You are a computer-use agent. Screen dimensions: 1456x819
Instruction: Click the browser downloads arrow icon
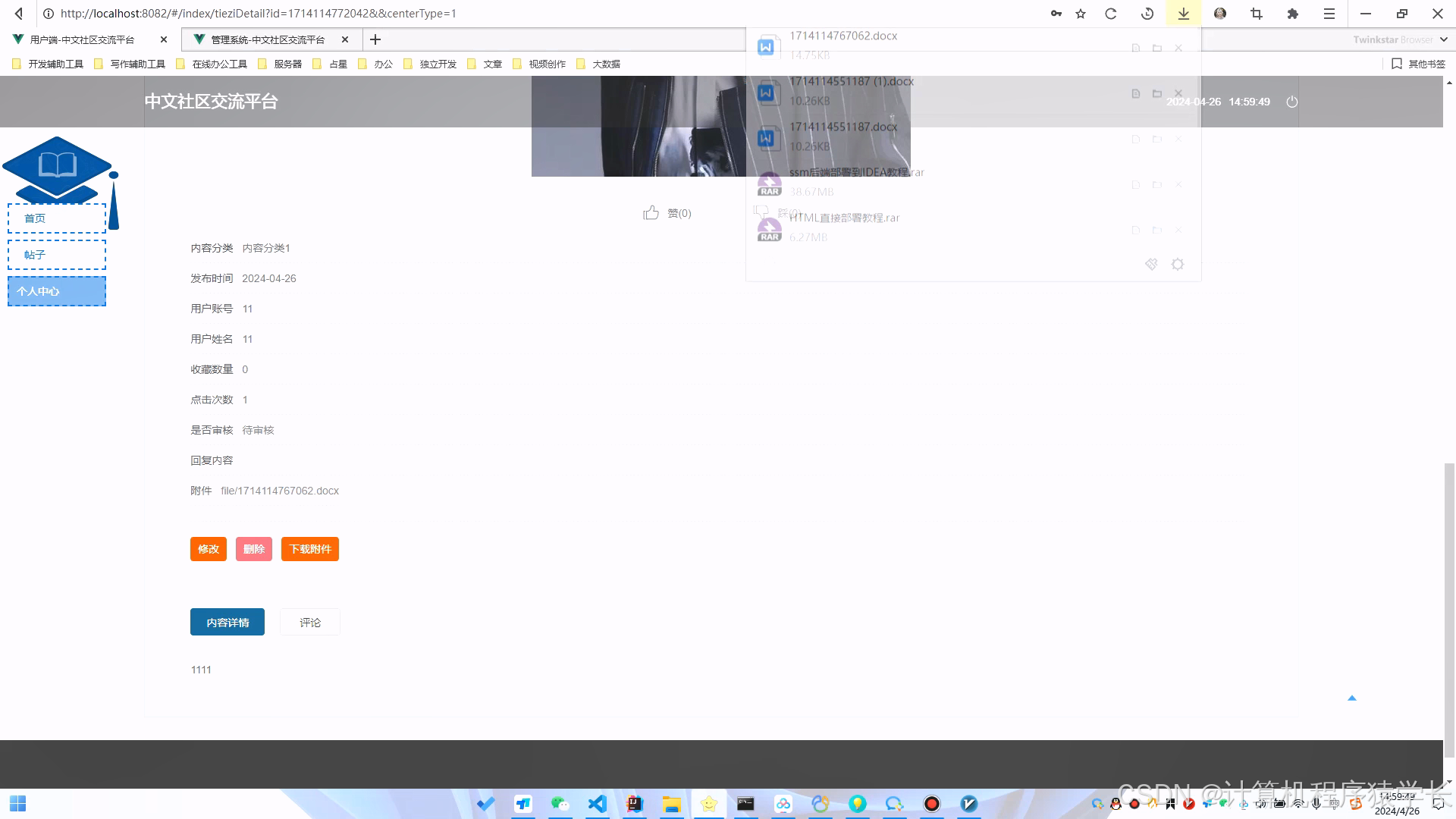[1183, 14]
